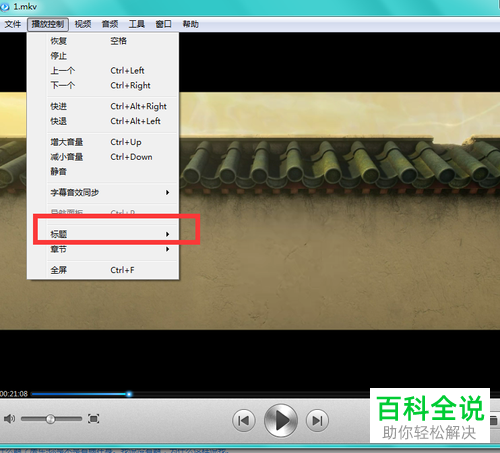Open the 文件 menu
The width and height of the screenshot is (500, 453).
click(x=13, y=24)
